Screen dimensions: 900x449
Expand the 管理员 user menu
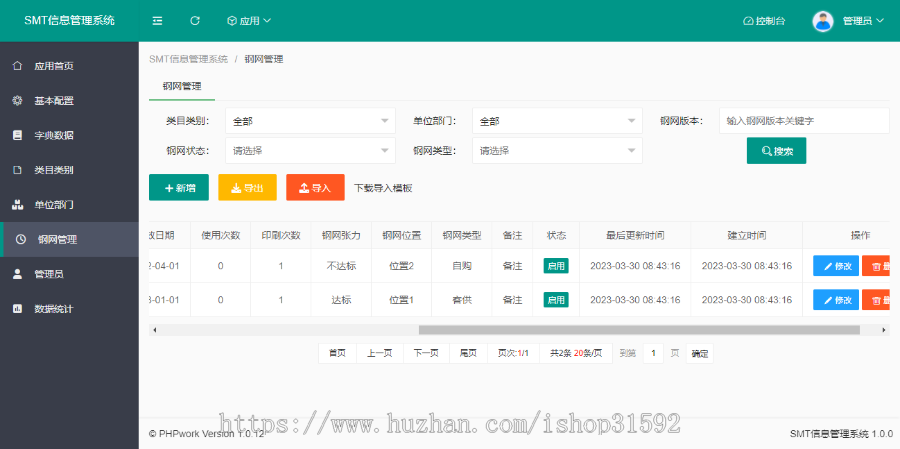863,21
